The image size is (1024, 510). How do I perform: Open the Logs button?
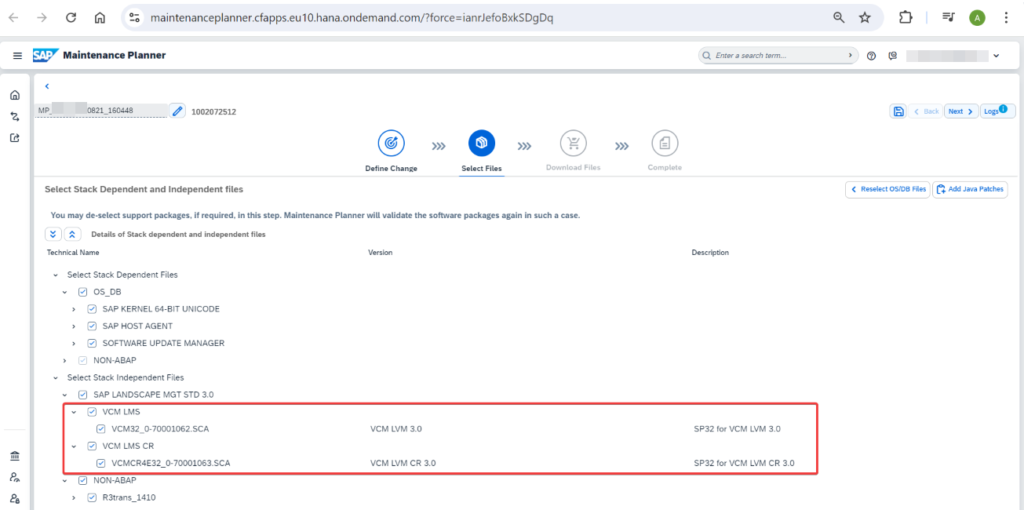click(997, 112)
